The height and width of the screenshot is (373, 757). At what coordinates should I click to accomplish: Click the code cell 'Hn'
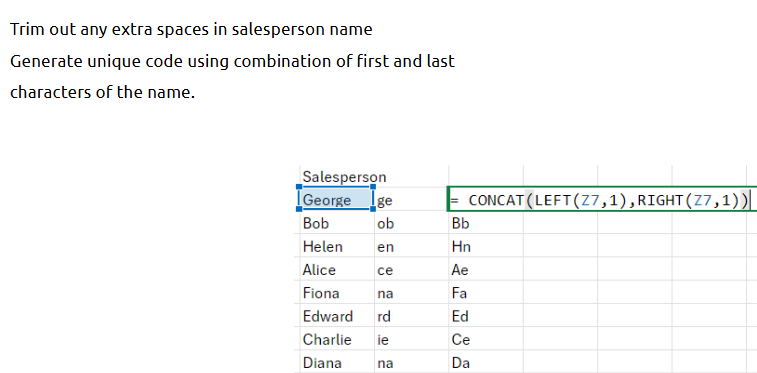486,246
